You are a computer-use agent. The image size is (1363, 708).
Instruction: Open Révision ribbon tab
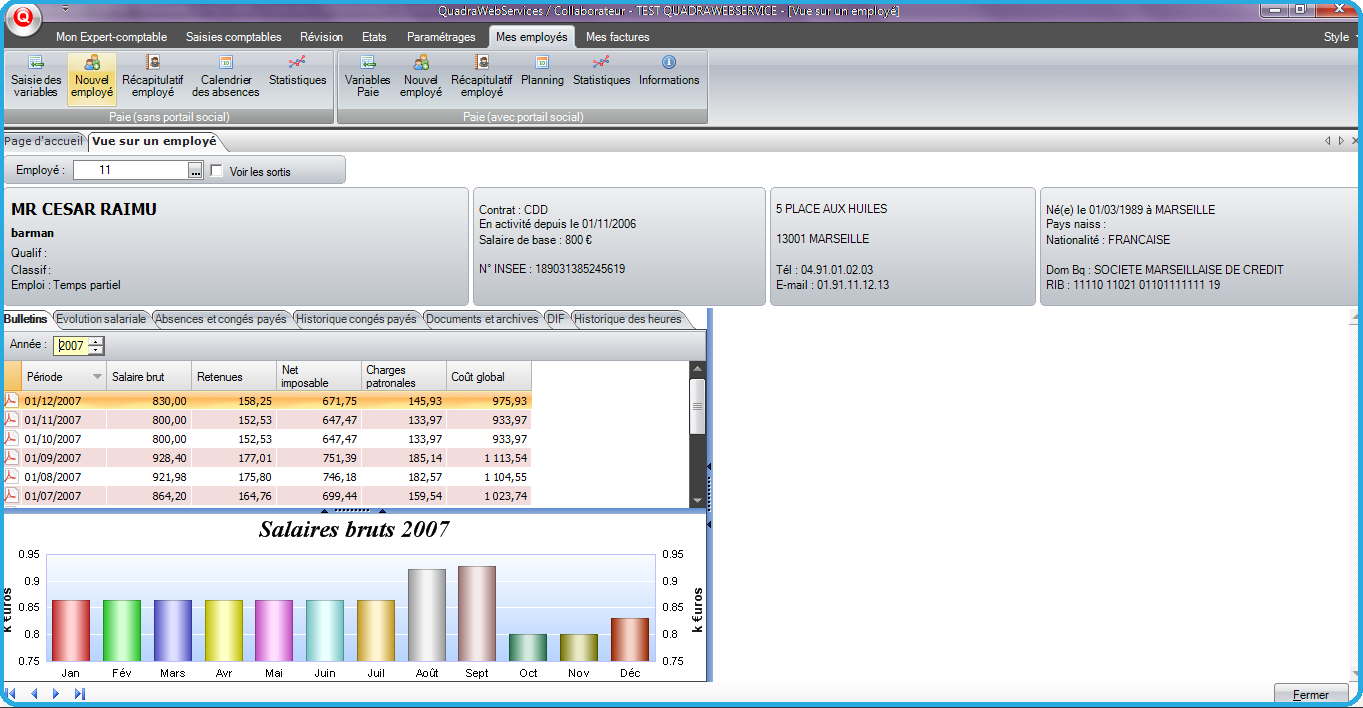[x=321, y=37]
